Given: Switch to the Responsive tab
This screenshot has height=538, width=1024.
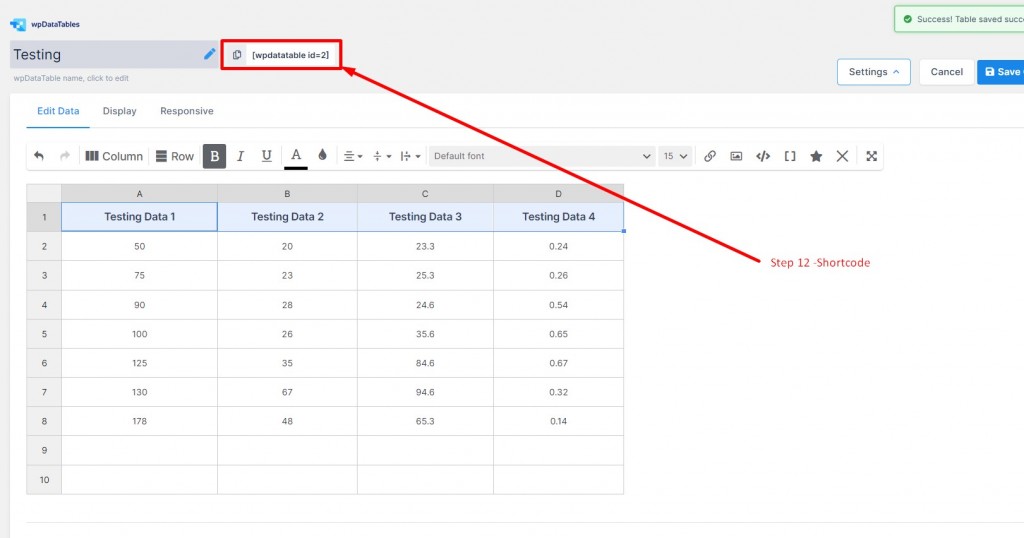Looking at the screenshot, I should click(187, 111).
